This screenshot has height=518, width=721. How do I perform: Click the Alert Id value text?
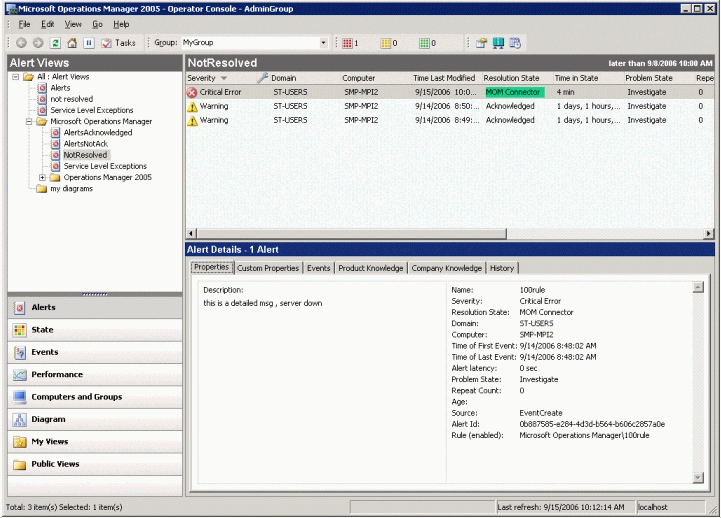click(592, 424)
